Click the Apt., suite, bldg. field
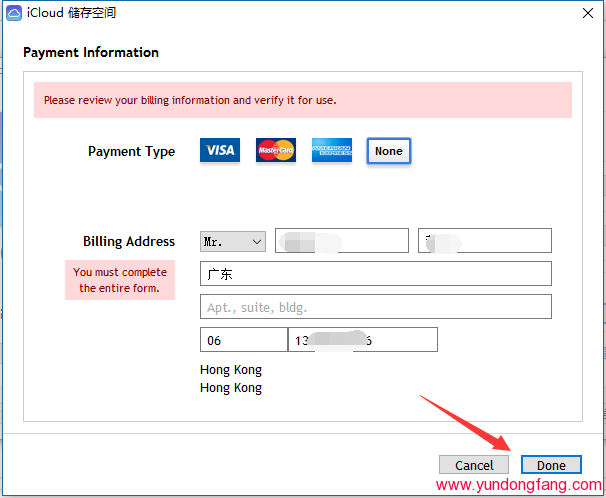Image resolution: width=606 pixels, height=498 pixels. pyautogui.click(x=376, y=307)
